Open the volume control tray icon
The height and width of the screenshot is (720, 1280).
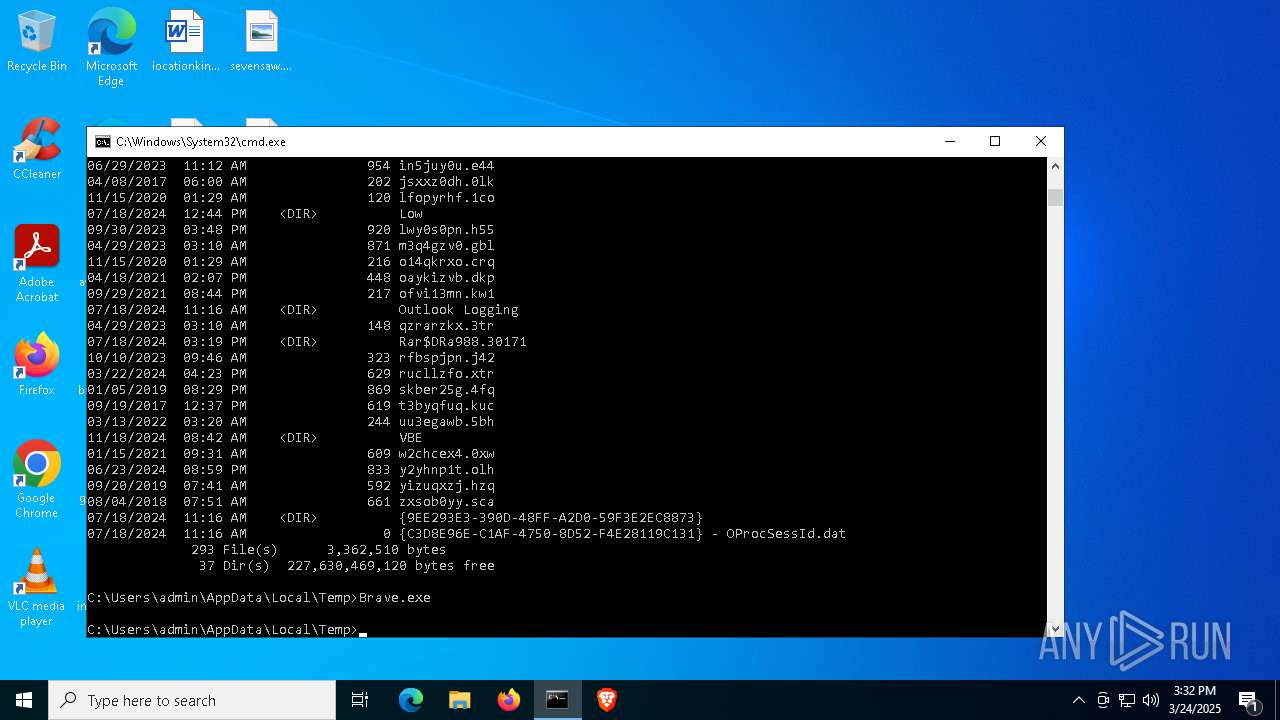point(1151,700)
